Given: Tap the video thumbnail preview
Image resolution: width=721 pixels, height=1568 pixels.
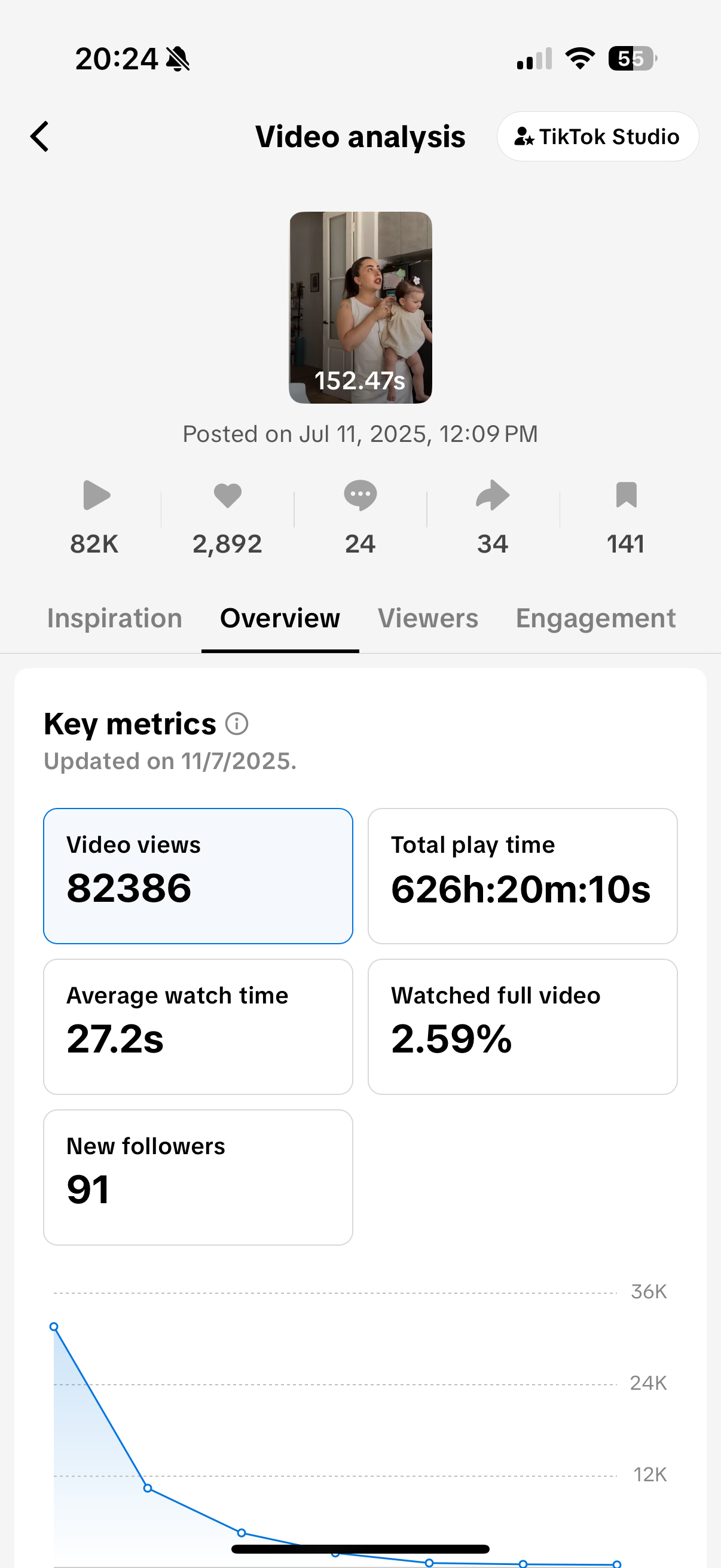Looking at the screenshot, I should 360,307.
